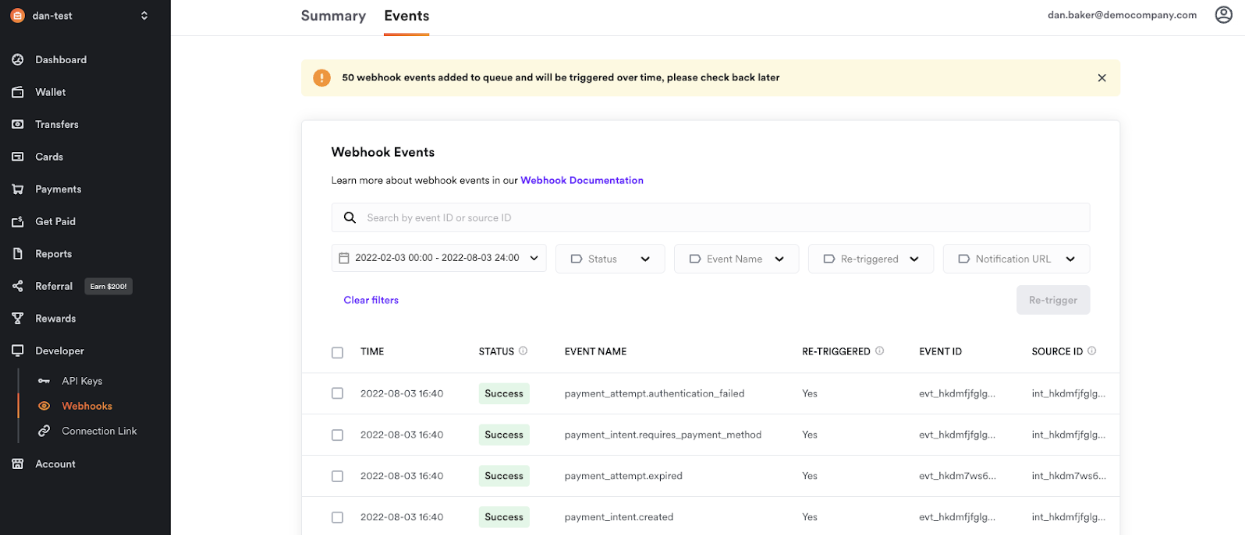Click the API Keys key icon
Screen dimensions: 1249x535
(x=43, y=381)
